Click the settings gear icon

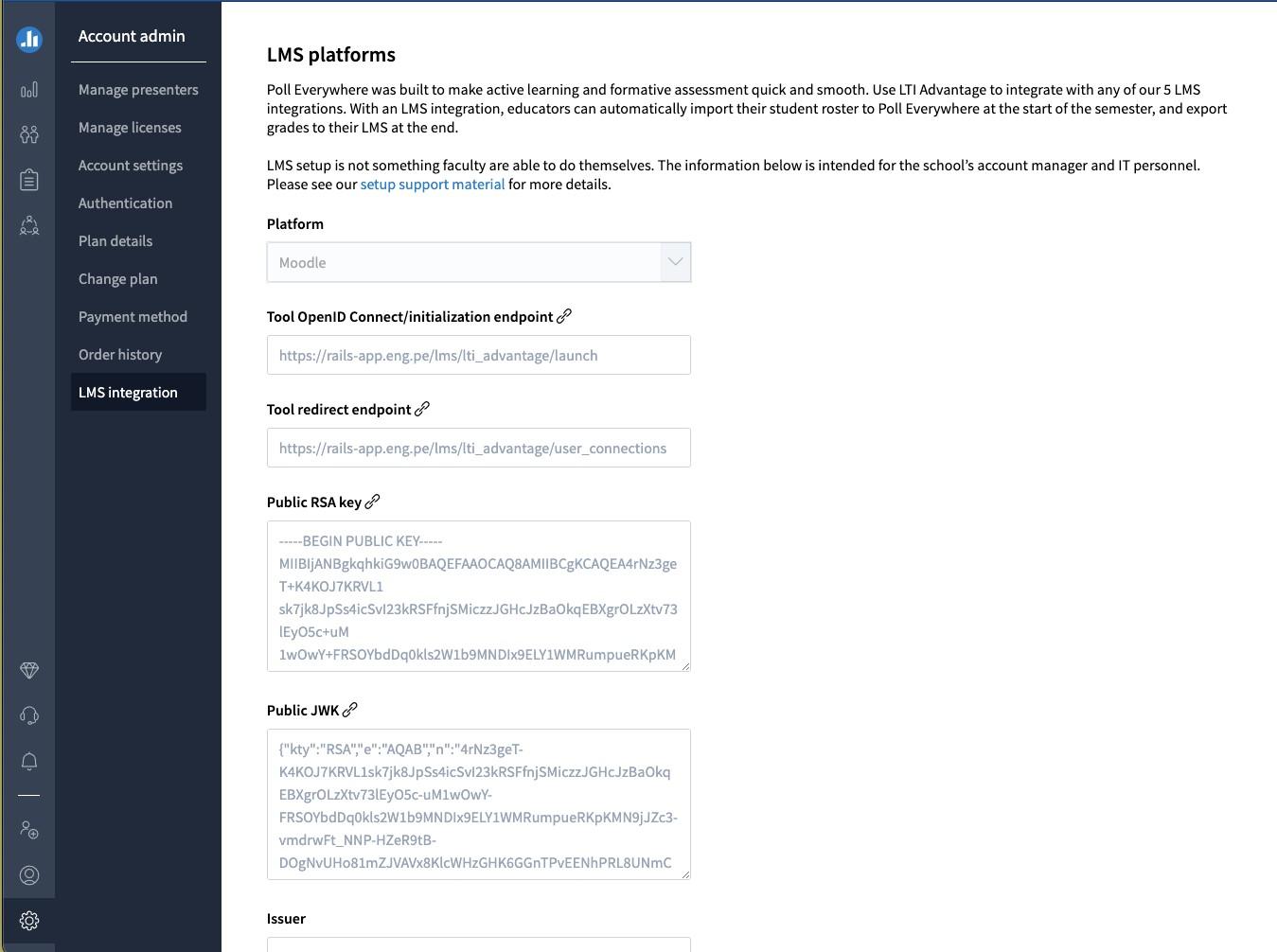[29, 921]
